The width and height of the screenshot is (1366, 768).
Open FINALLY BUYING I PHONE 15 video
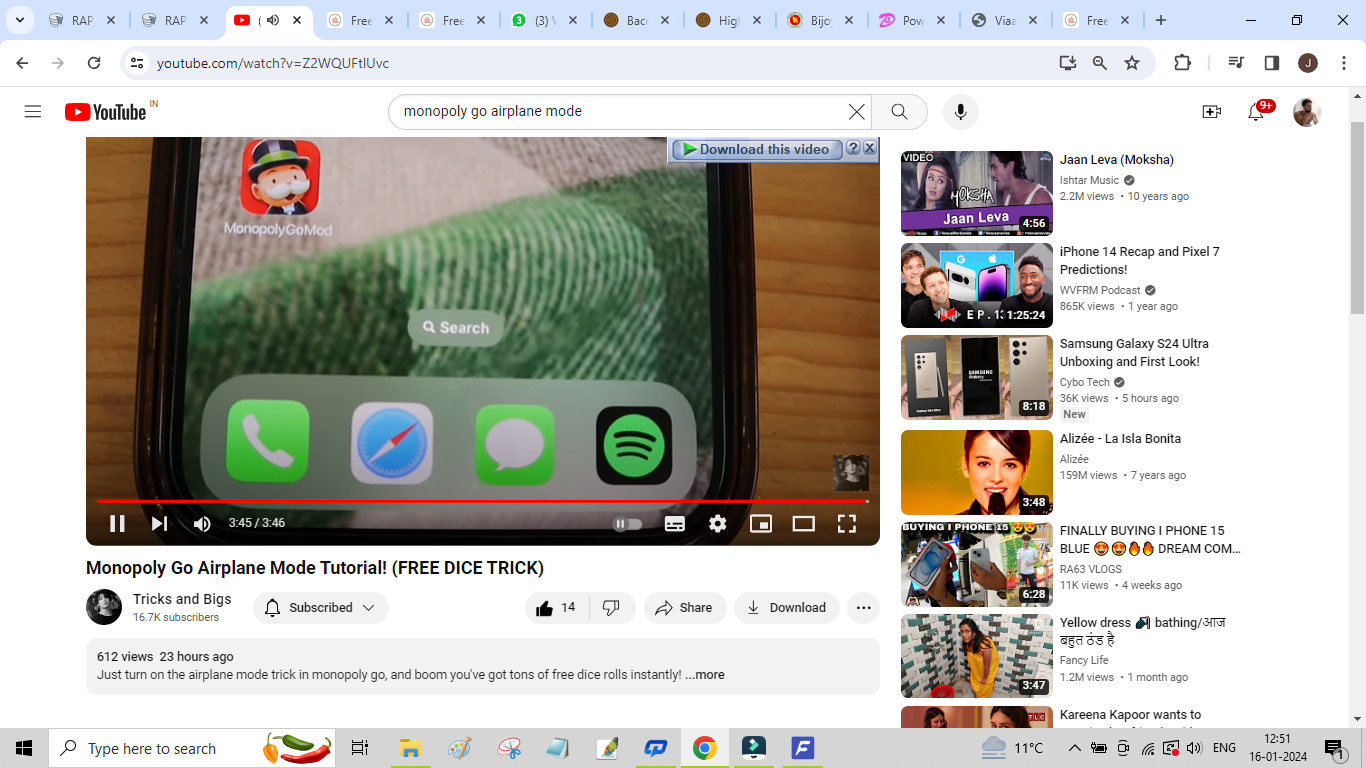pyautogui.click(x=1150, y=540)
